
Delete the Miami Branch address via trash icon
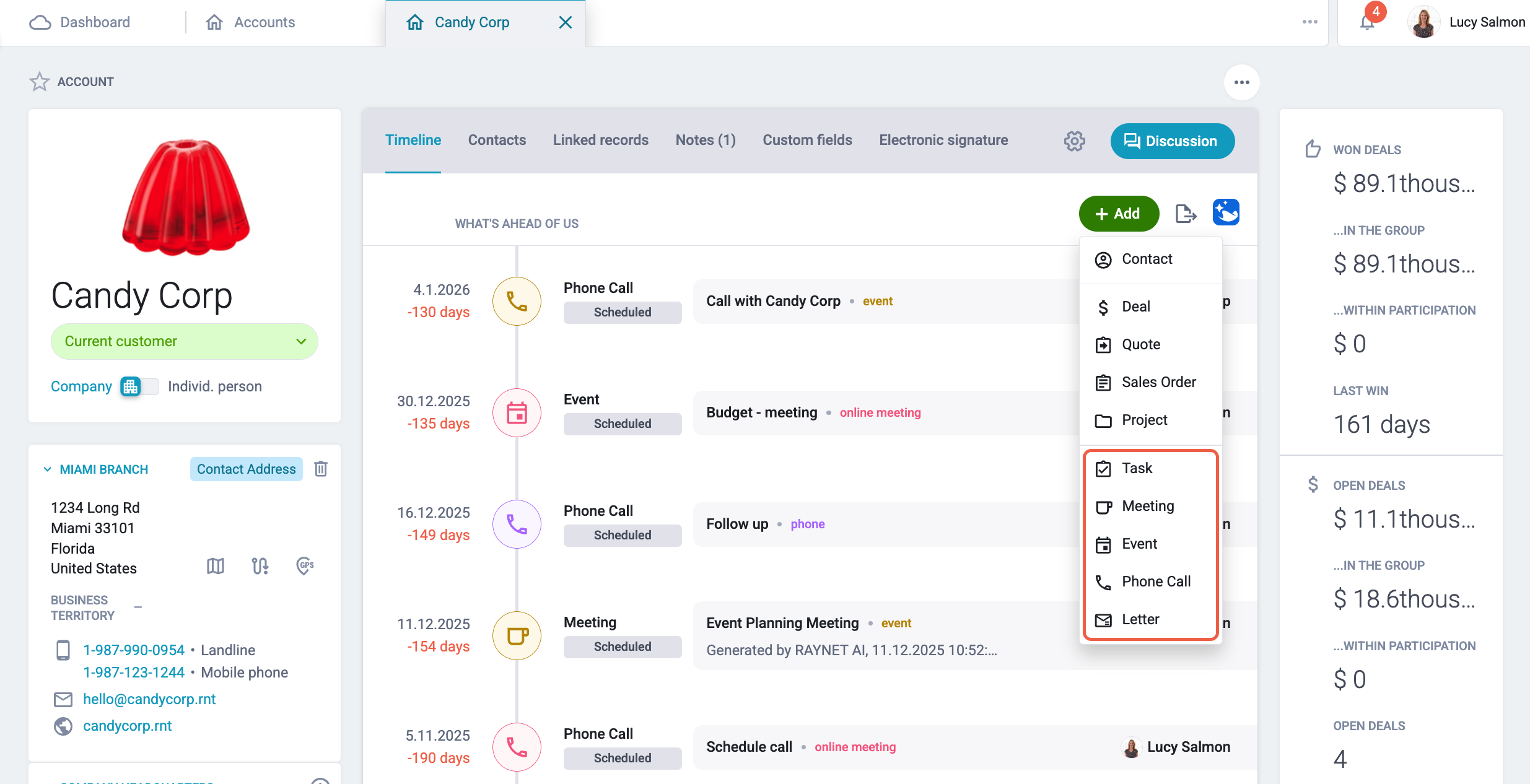point(321,469)
